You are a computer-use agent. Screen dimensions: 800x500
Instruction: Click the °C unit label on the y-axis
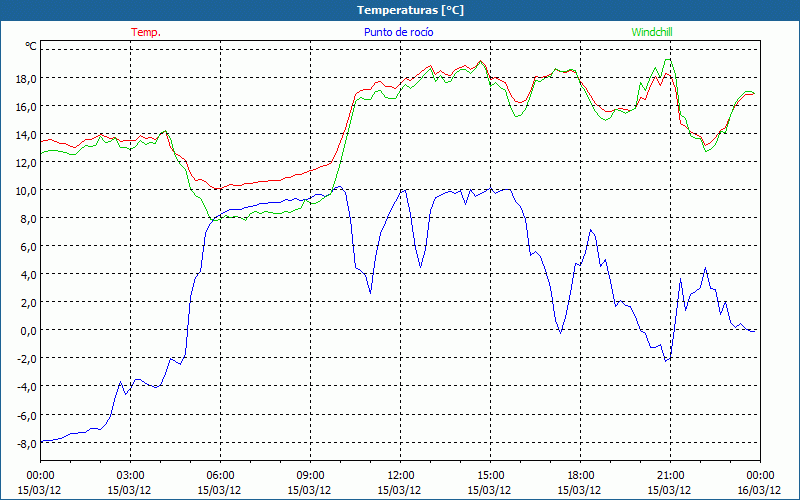point(31,46)
